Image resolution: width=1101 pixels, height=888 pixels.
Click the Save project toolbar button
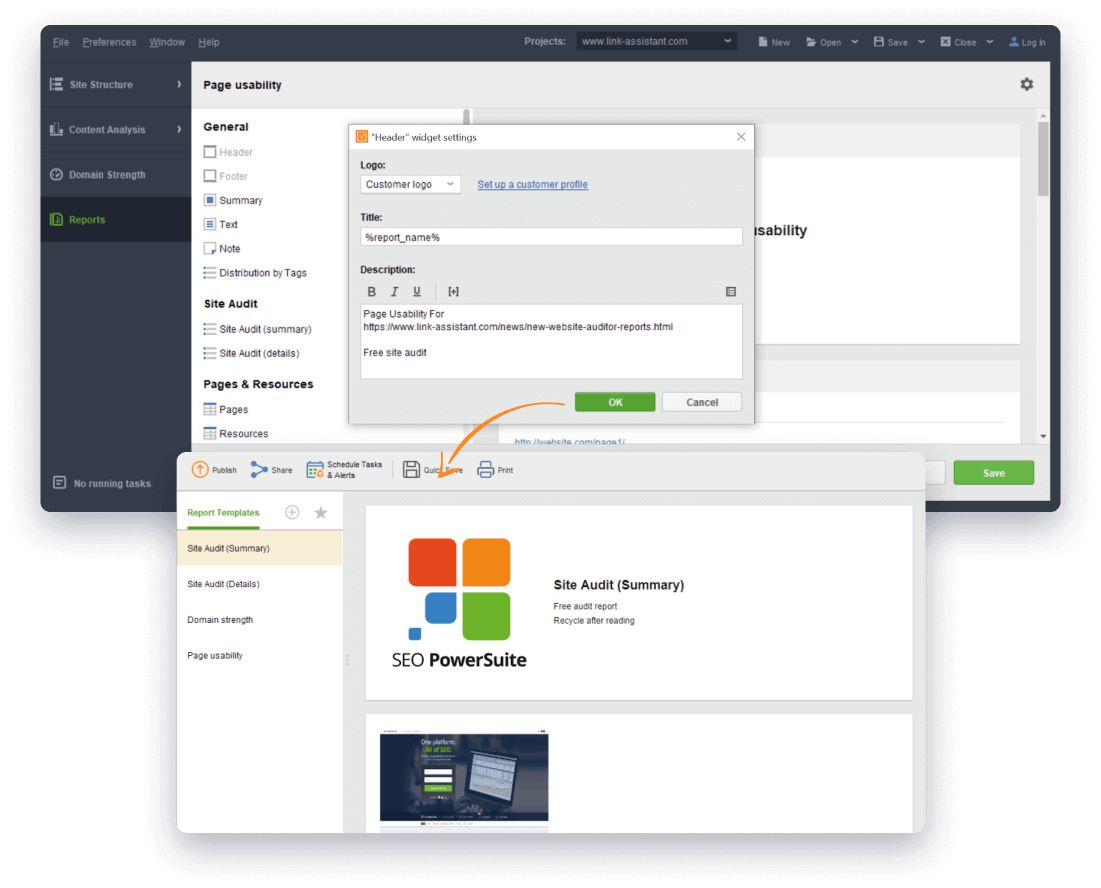pyautogui.click(x=890, y=42)
